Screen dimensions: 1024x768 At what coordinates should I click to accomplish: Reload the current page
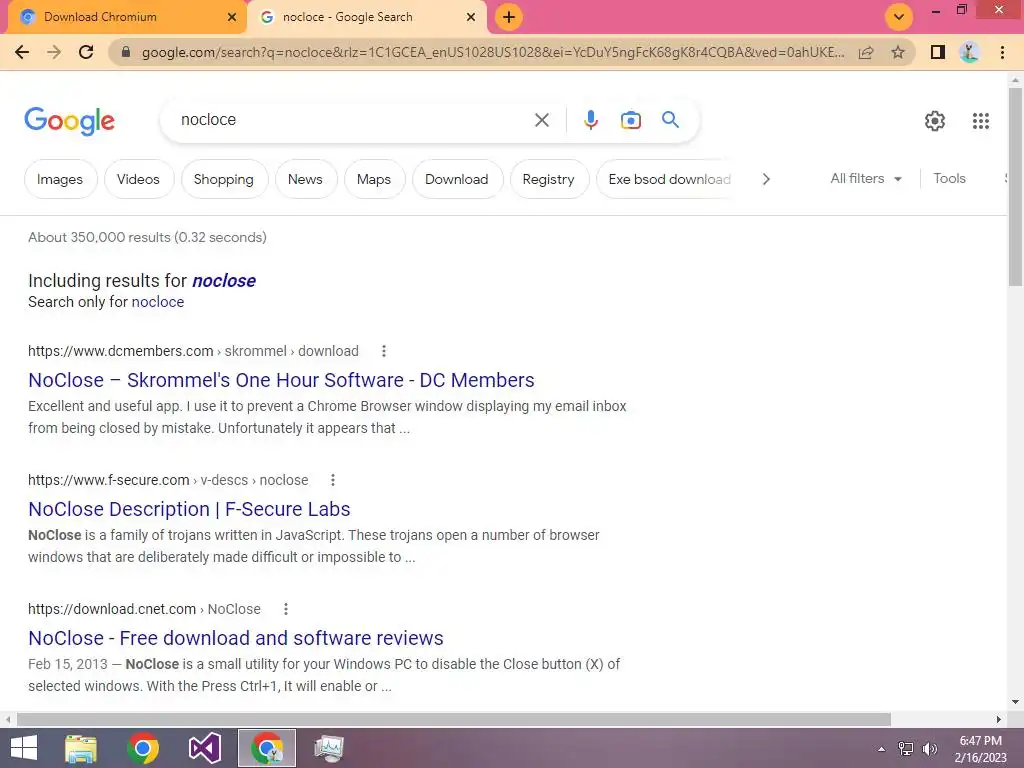pyautogui.click(x=86, y=52)
